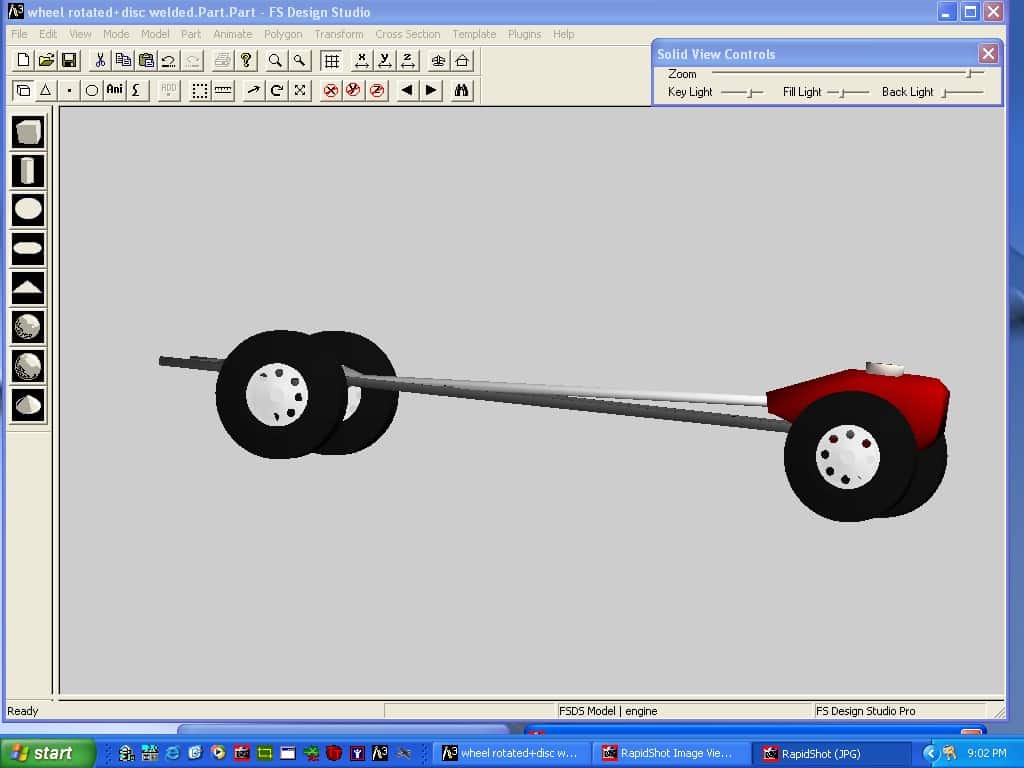Select the Ani animation mode button
This screenshot has width=1024, height=768.
pyautogui.click(x=115, y=90)
